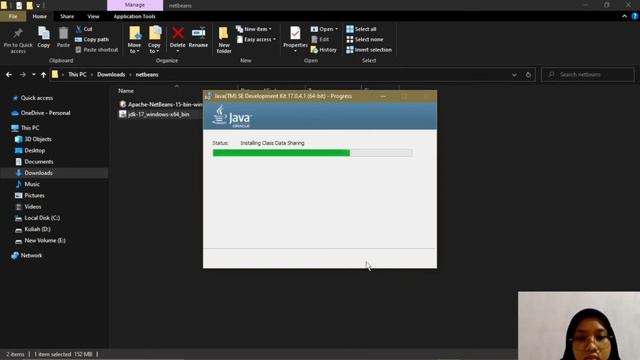The image size is (640, 360).
Task: Go up one folder level
Action: 43,75
